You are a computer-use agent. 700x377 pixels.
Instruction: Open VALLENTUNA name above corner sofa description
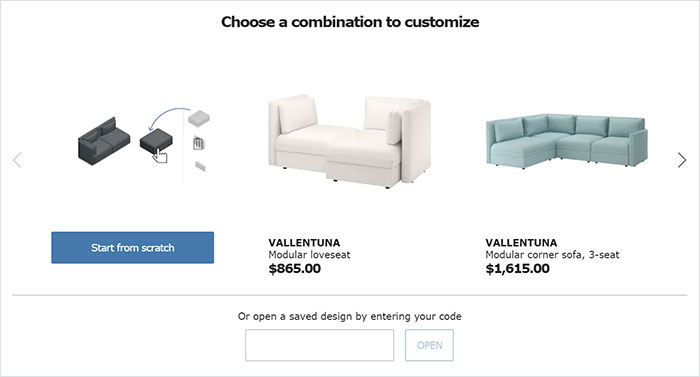pyautogui.click(x=521, y=243)
